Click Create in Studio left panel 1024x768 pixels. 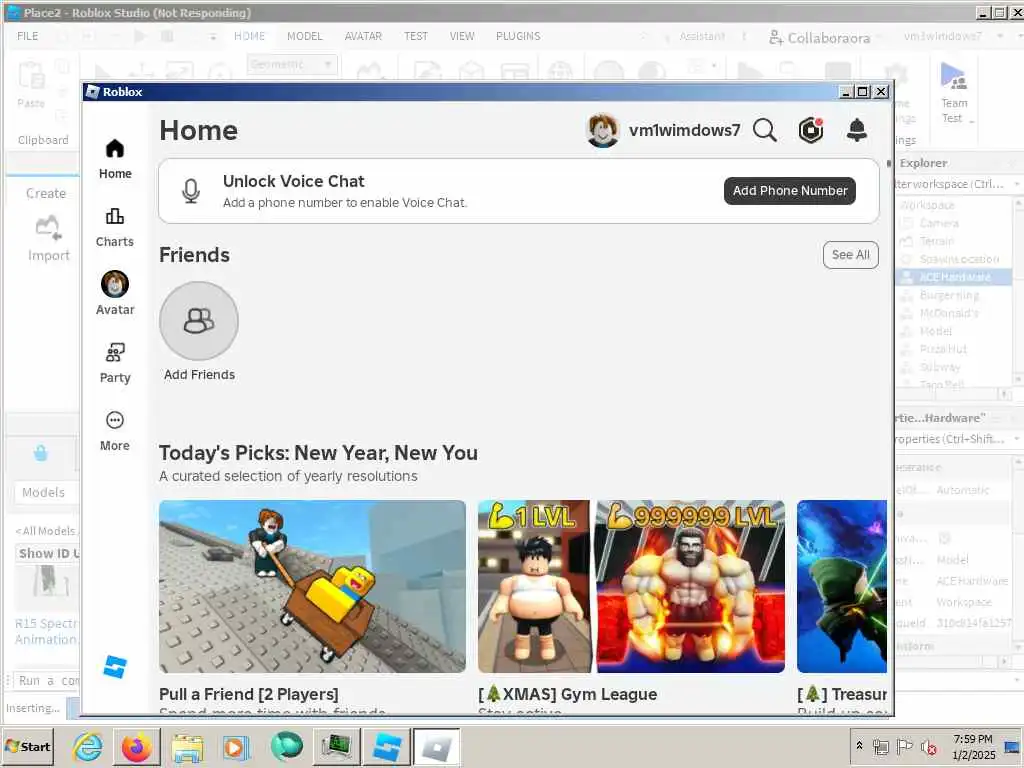click(x=46, y=193)
